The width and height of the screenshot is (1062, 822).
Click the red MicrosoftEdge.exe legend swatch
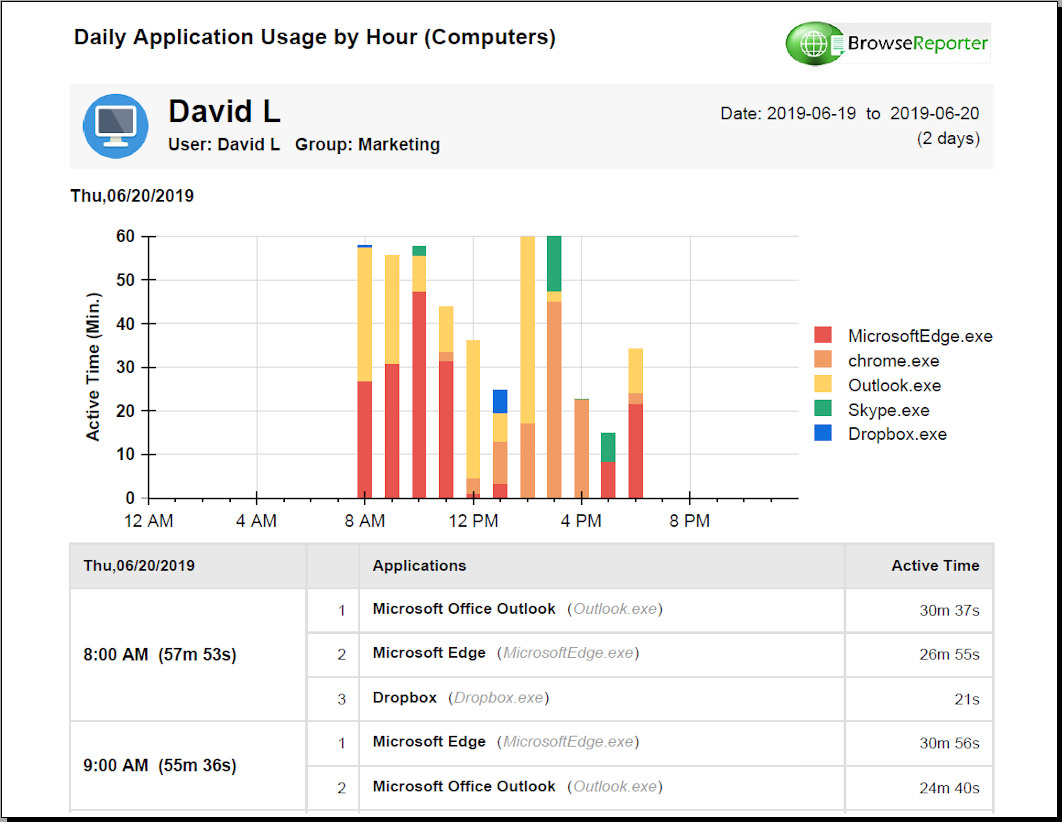823,336
